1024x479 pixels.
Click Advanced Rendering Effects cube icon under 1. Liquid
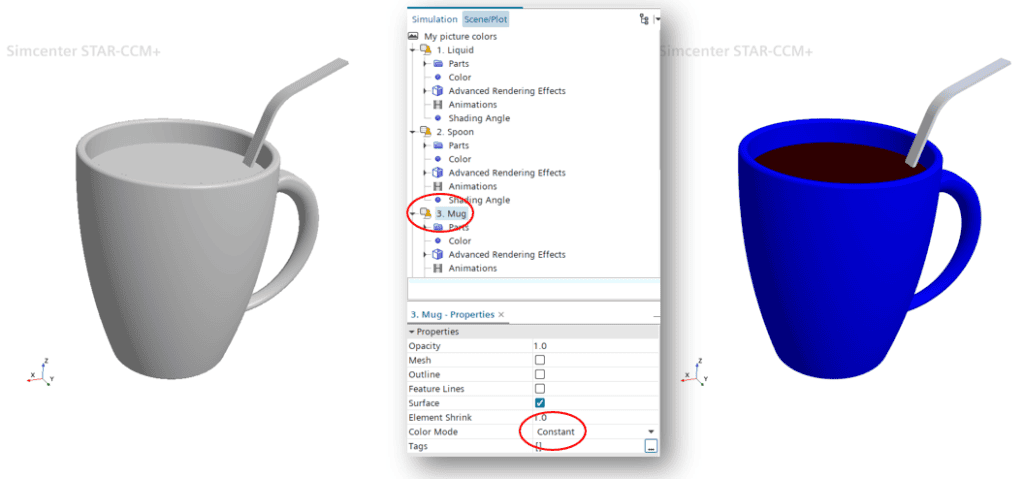click(x=438, y=91)
